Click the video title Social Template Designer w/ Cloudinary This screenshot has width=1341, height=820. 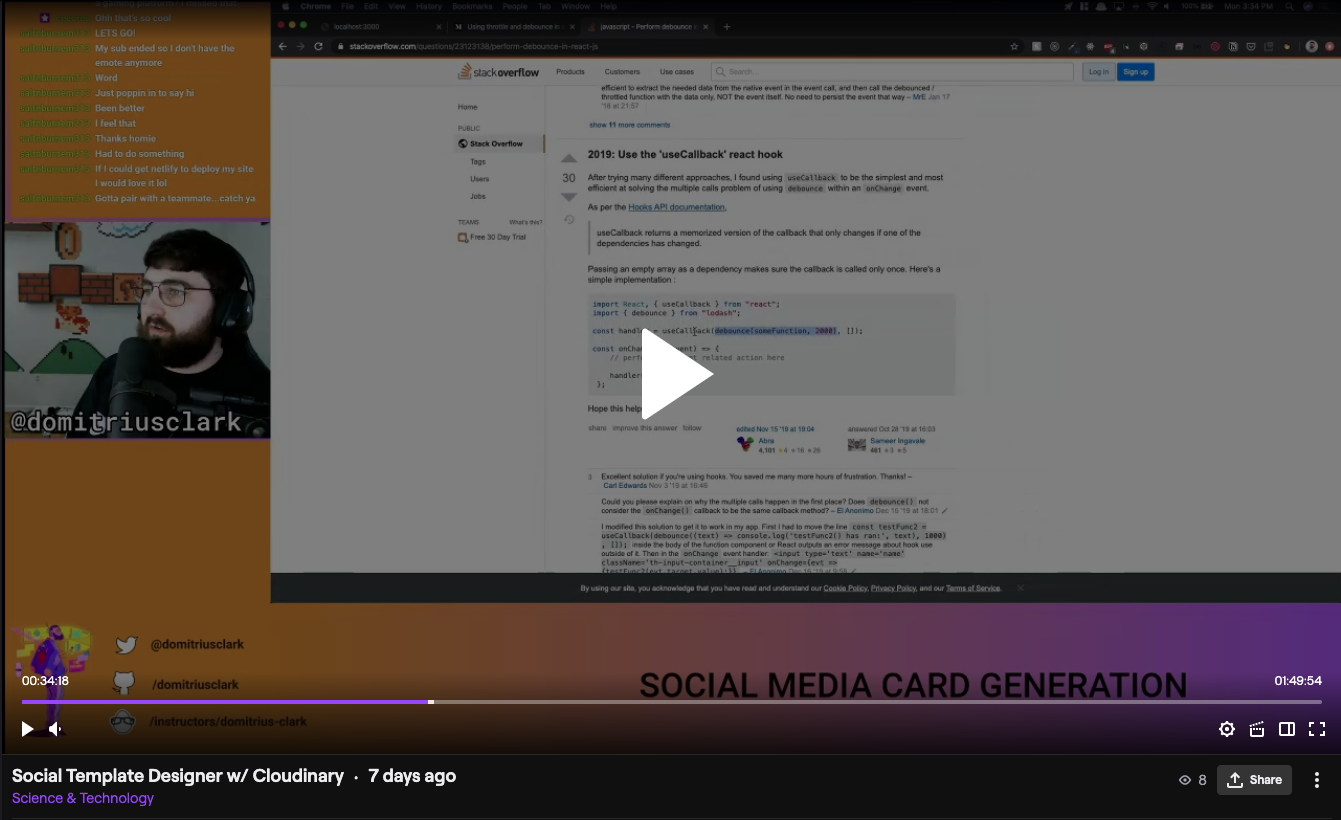coord(178,776)
